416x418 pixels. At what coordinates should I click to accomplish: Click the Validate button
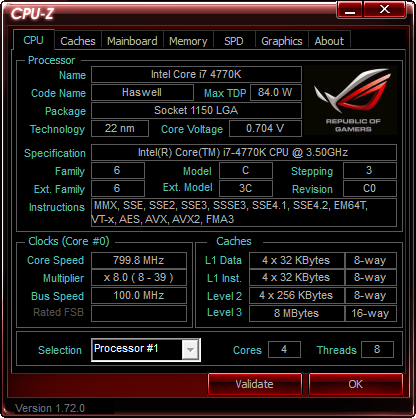[x=255, y=384]
